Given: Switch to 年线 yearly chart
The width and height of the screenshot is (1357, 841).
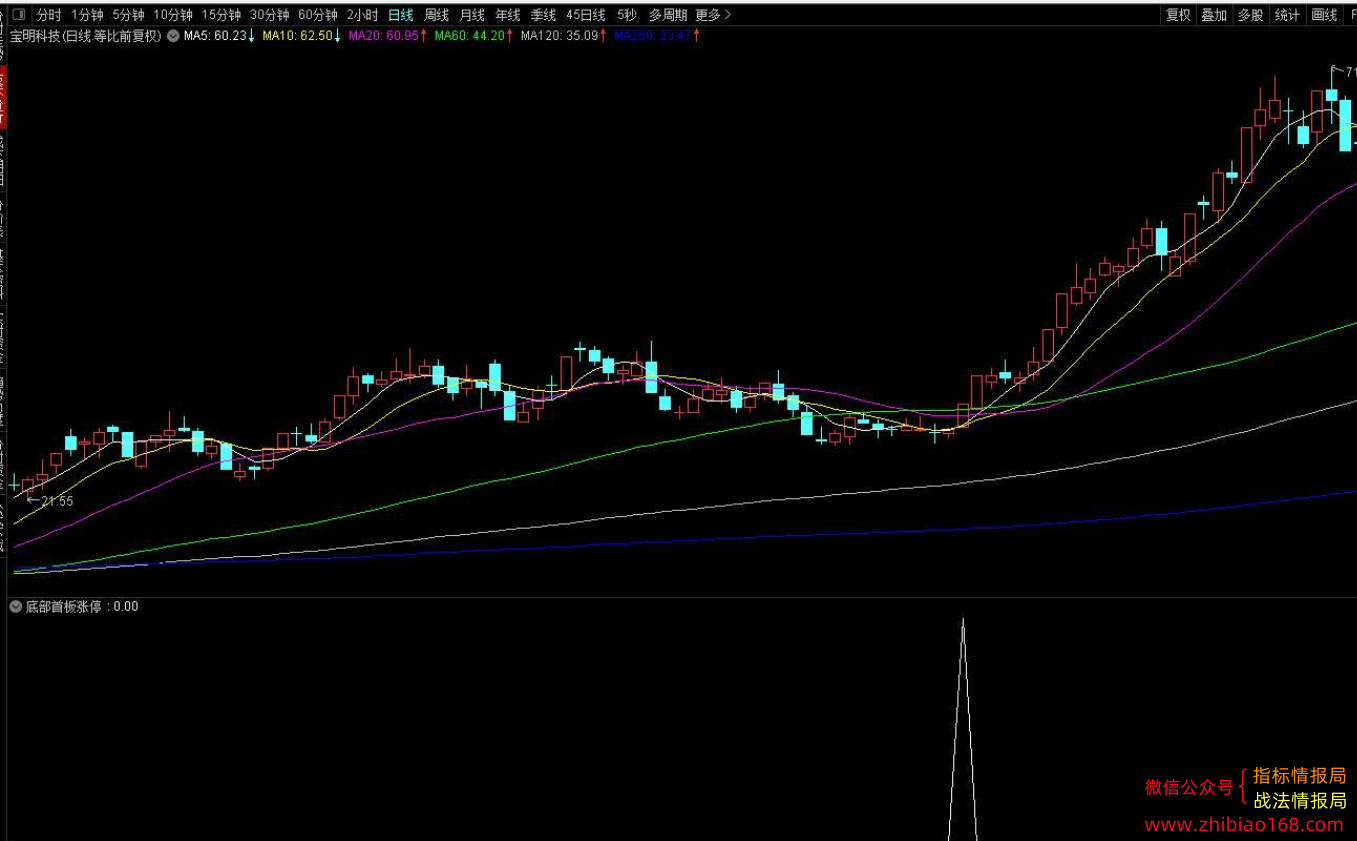Looking at the screenshot, I should pos(508,15).
